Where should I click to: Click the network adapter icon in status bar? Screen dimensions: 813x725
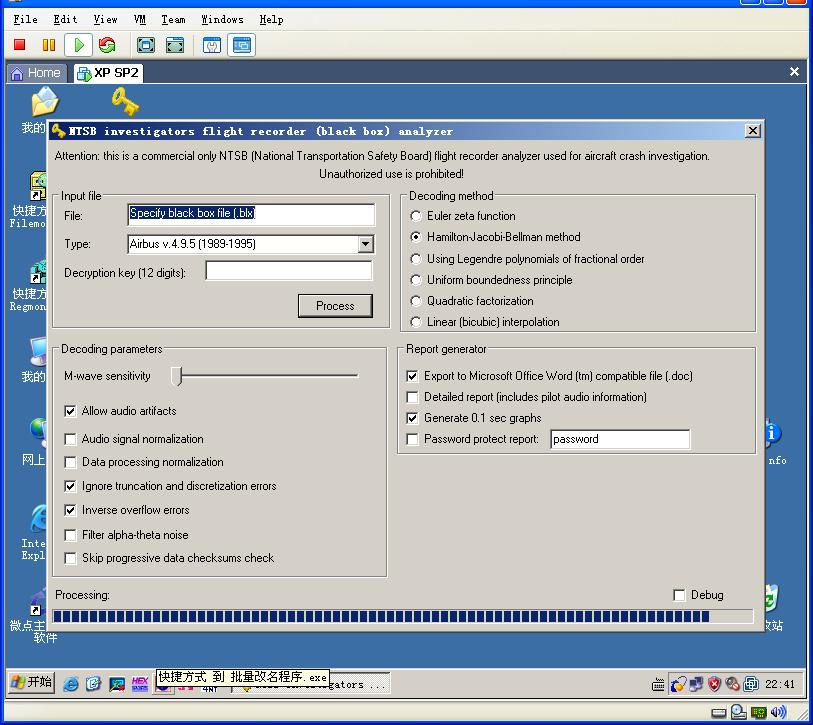pyautogui.click(x=759, y=713)
